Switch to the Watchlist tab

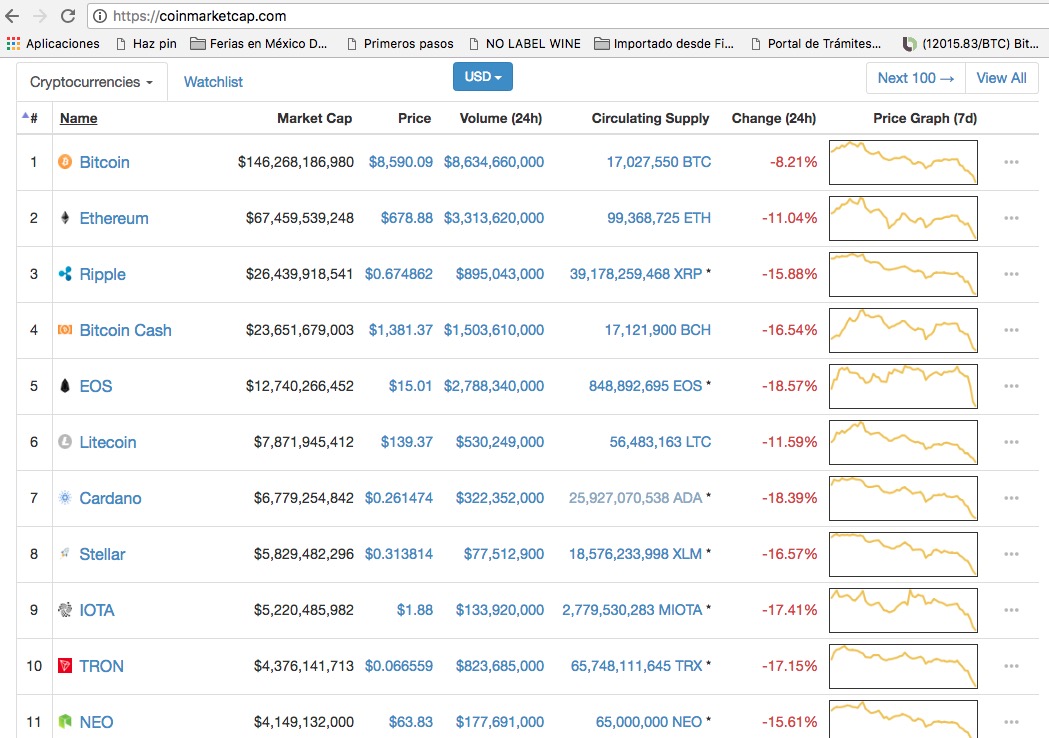point(213,82)
